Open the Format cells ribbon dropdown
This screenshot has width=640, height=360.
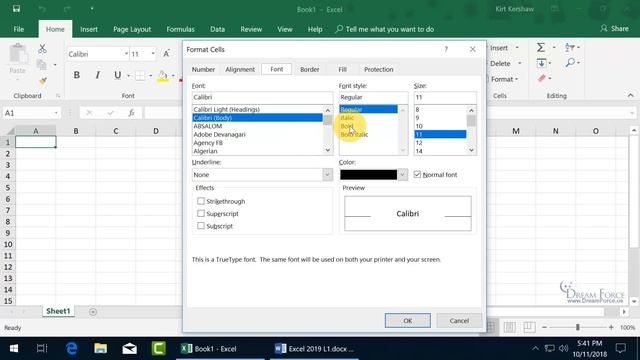(x=504, y=79)
